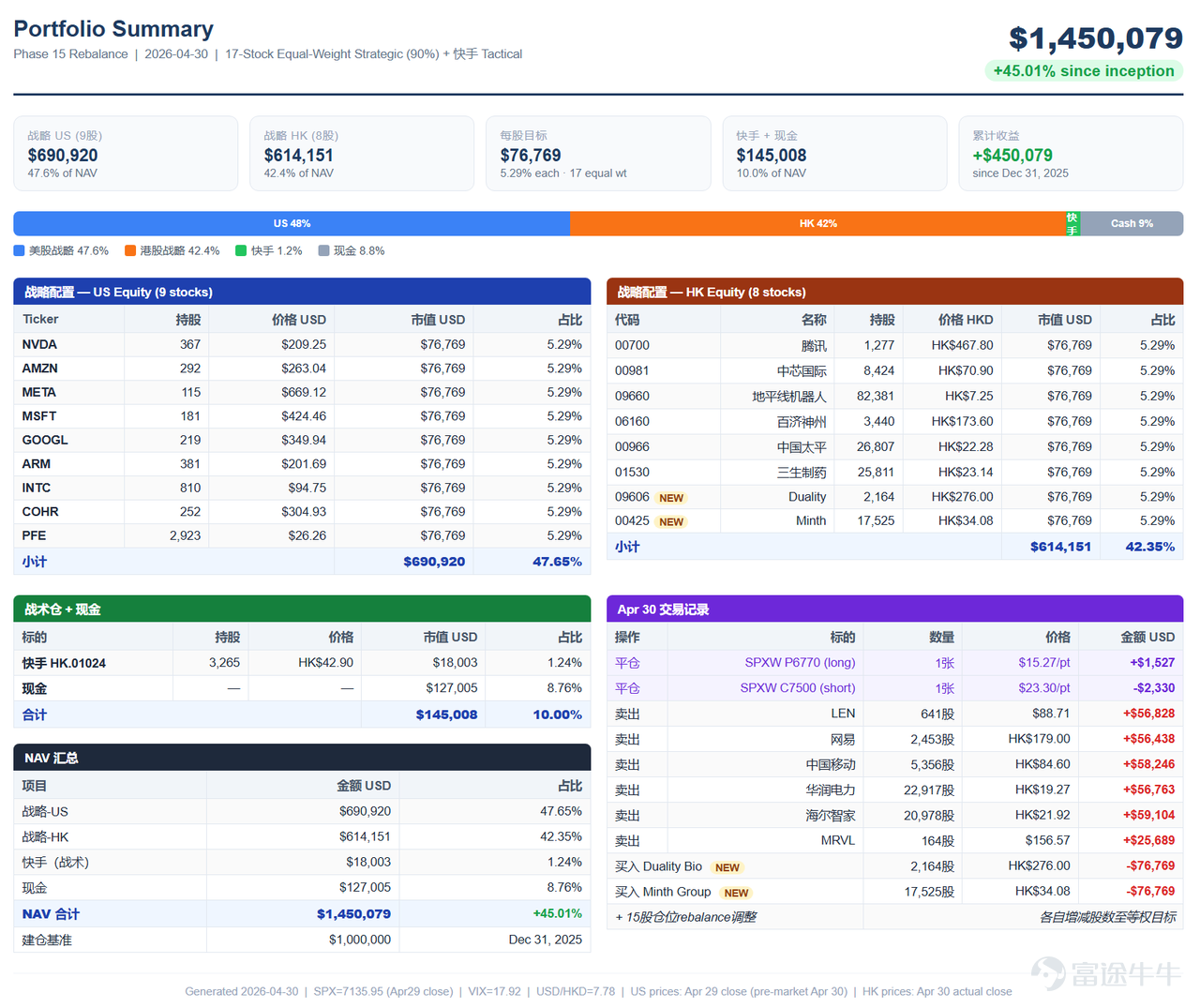Click the US 48% allocation bar segment
The height and width of the screenshot is (1008, 1200).
292,223
